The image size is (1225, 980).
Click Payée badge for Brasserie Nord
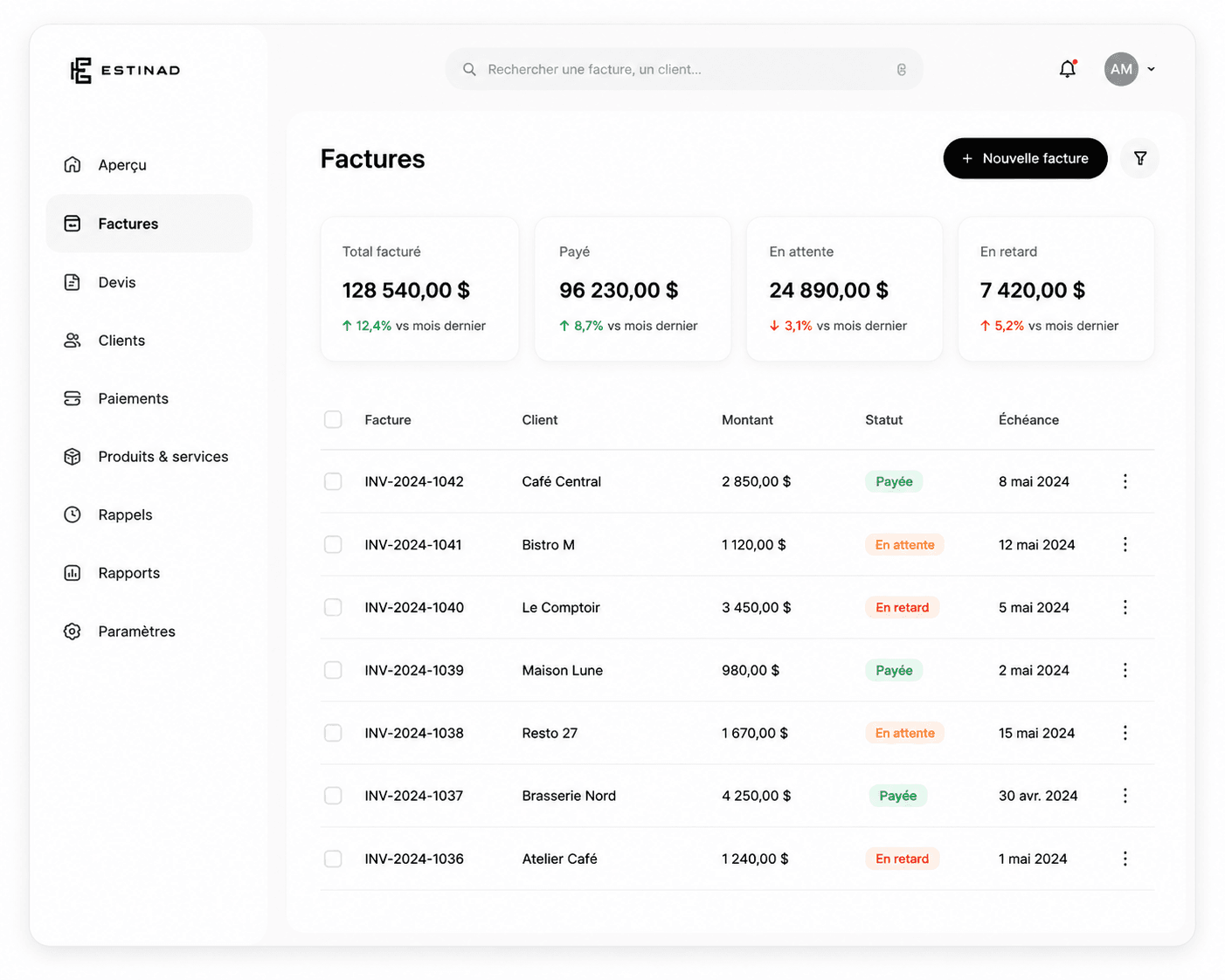pyautogui.click(x=897, y=796)
